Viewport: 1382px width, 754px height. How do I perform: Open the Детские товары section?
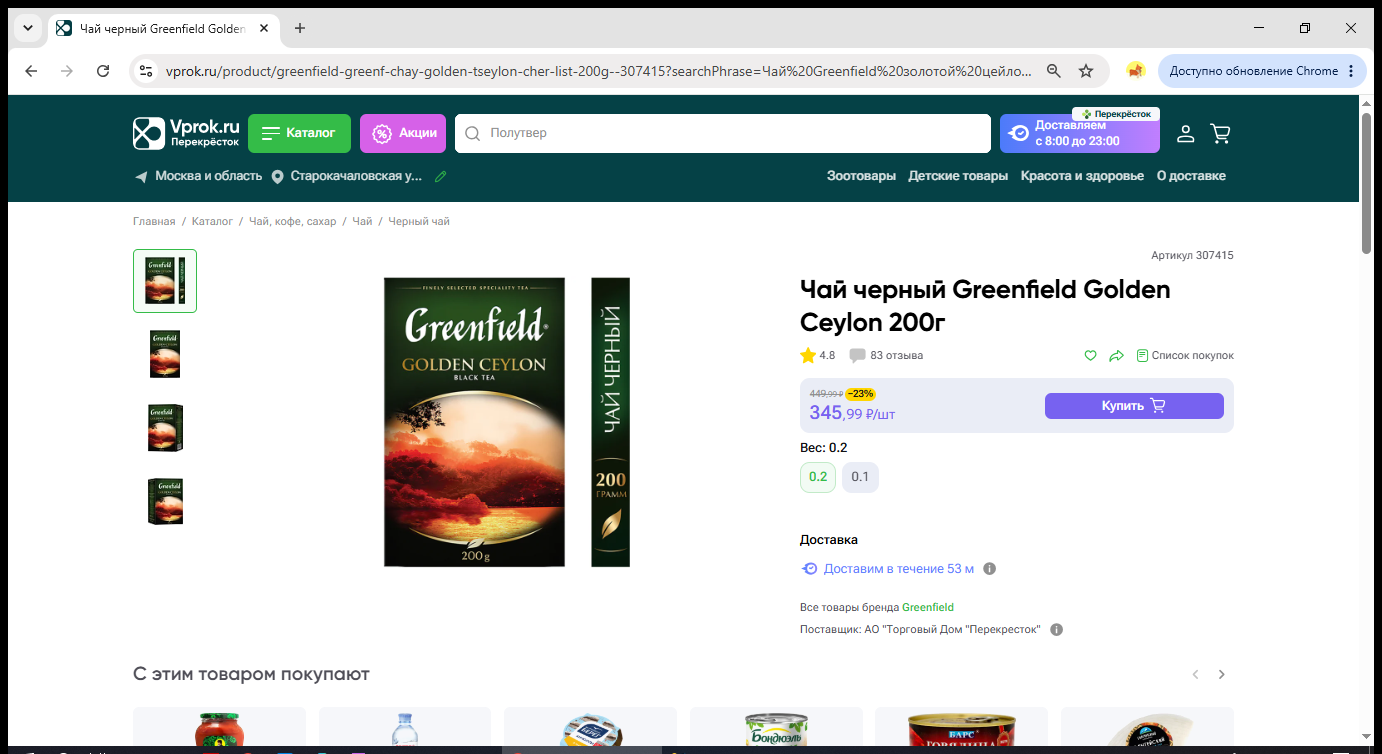(x=958, y=176)
